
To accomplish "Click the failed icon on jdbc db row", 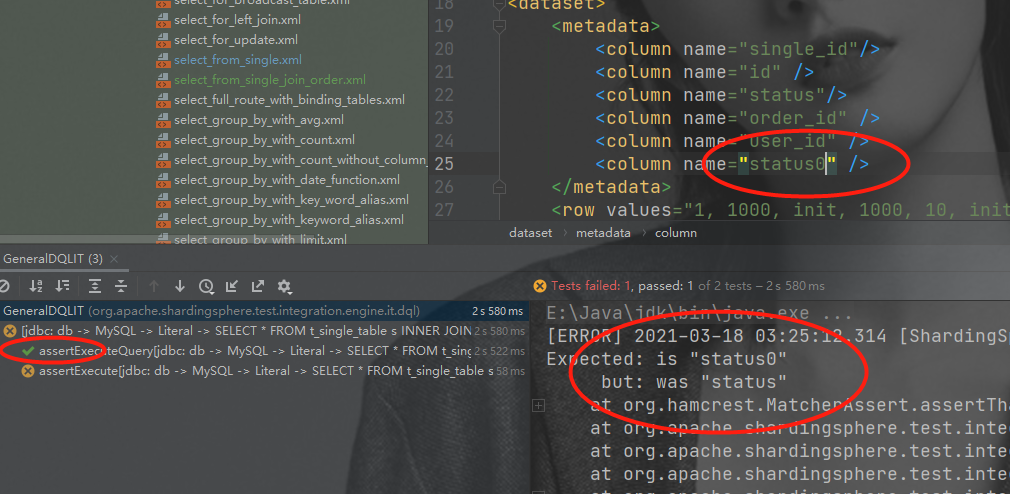I will tap(10, 331).
